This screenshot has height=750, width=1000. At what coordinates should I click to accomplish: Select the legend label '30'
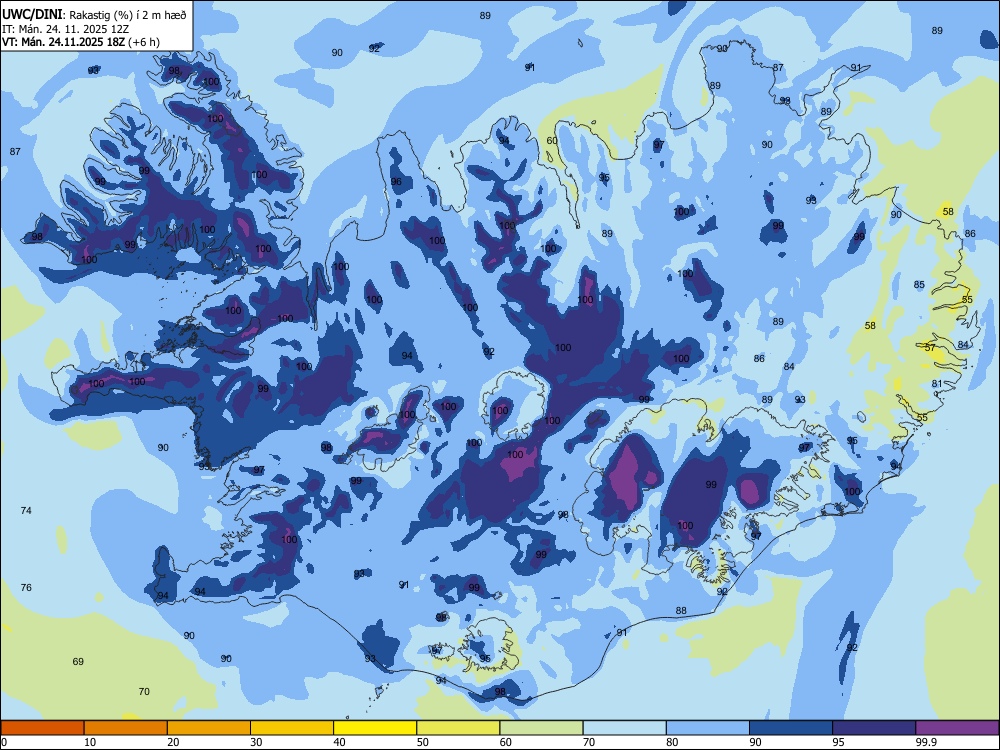click(x=256, y=742)
